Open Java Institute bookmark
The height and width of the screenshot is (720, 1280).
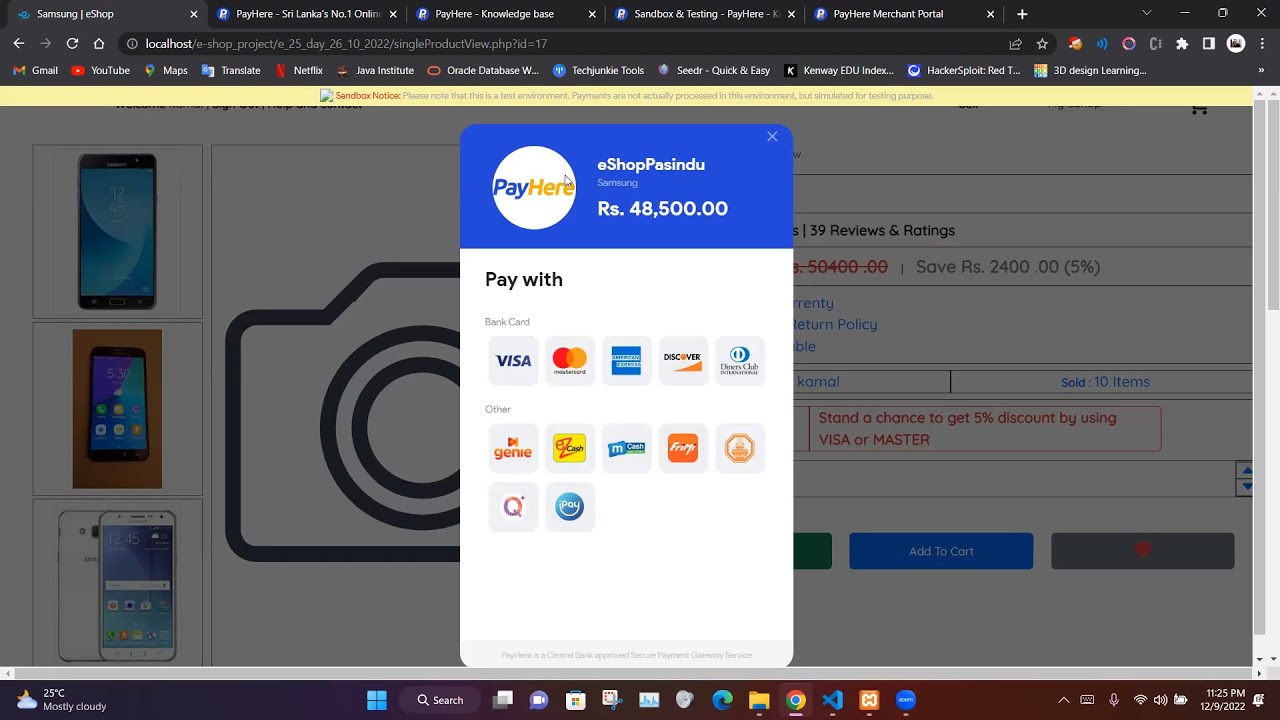(375, 71)
